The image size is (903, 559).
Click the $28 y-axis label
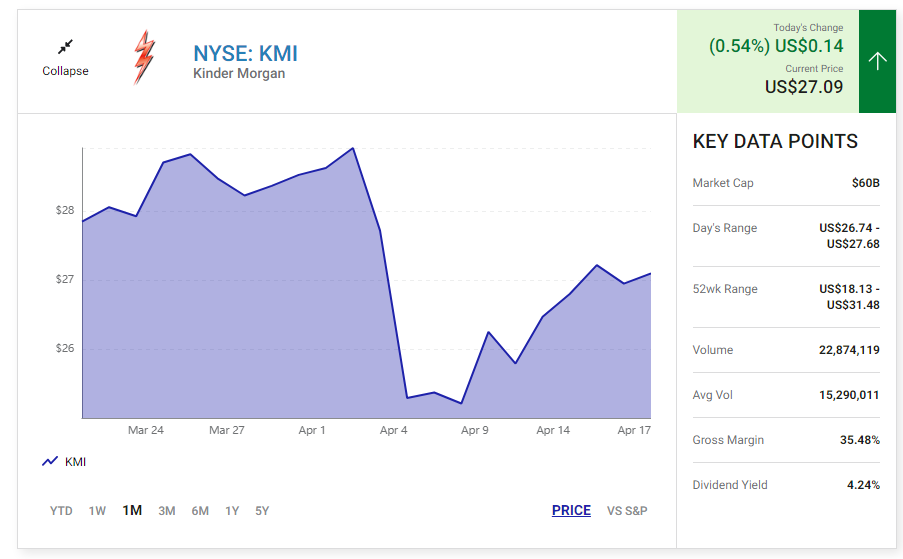[x=65, y=210]
